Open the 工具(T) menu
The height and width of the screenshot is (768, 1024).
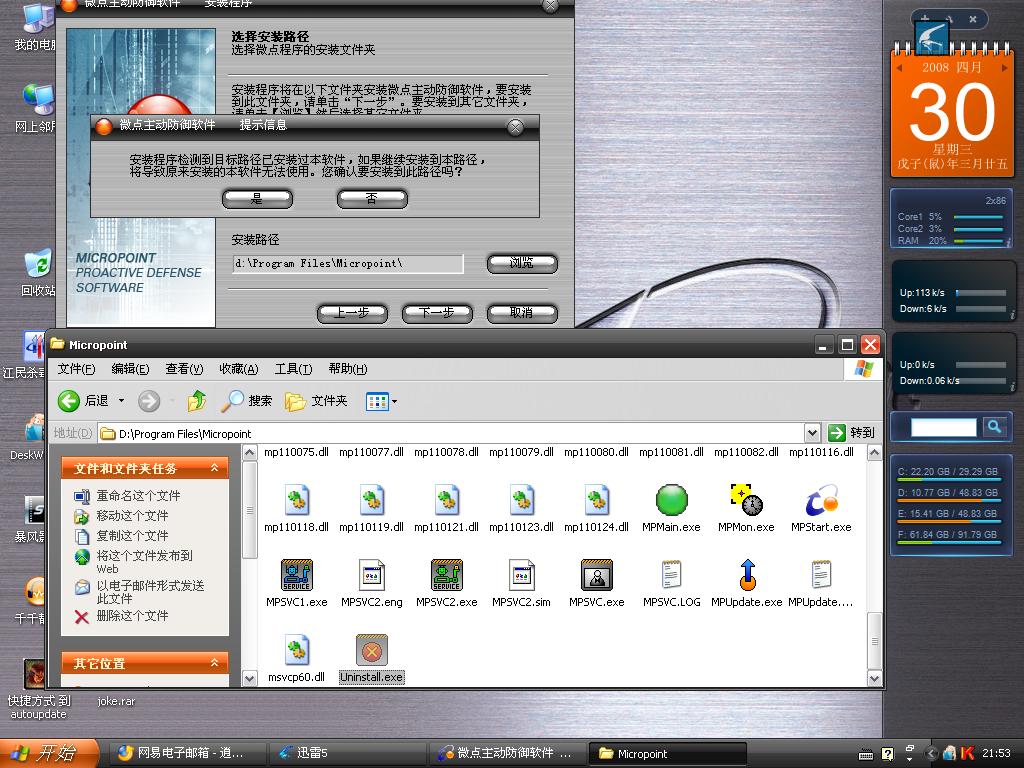click(x=293, y=369)
